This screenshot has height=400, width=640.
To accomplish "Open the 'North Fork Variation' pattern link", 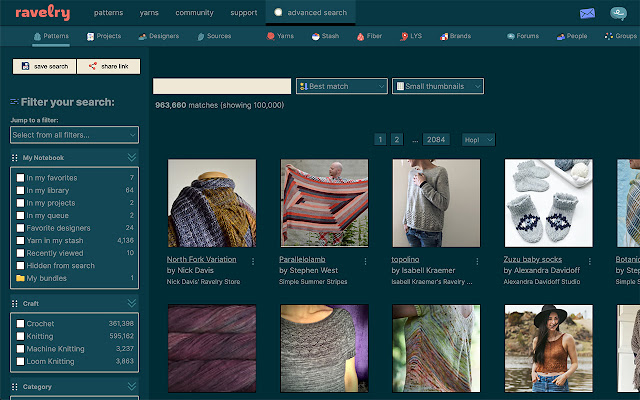I will coord(201,259).
